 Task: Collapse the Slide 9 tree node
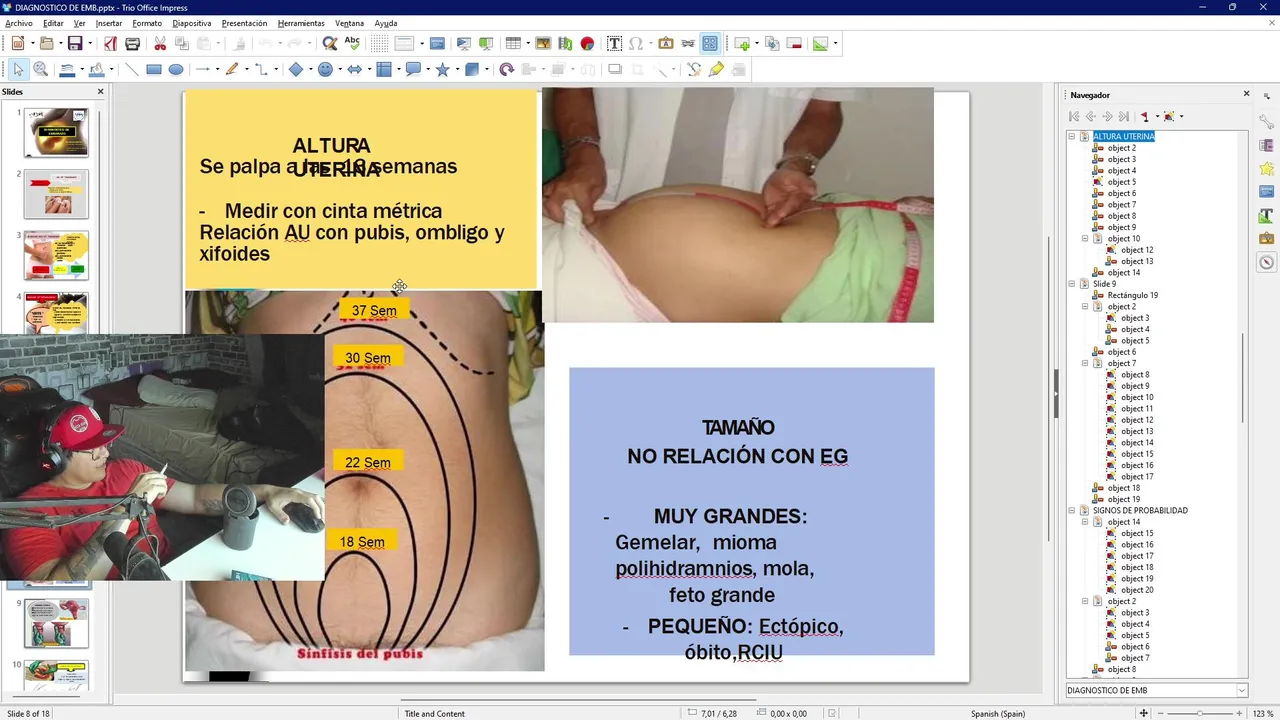tap(1072, 284)
